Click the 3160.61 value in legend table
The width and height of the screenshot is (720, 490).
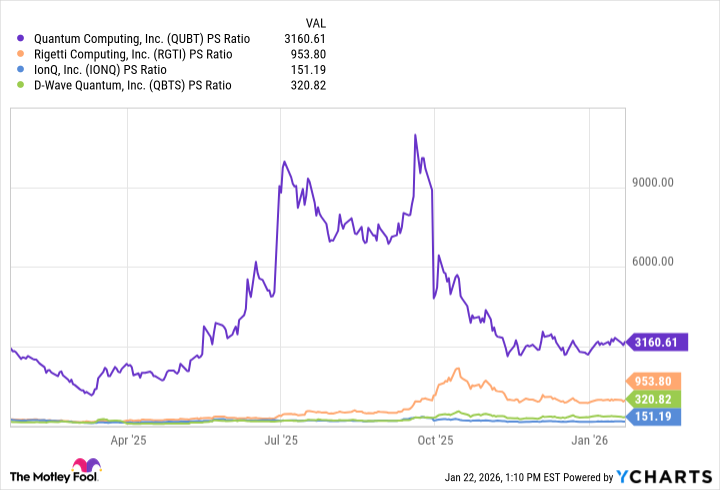pyautogui.click(x=305, y=39)
